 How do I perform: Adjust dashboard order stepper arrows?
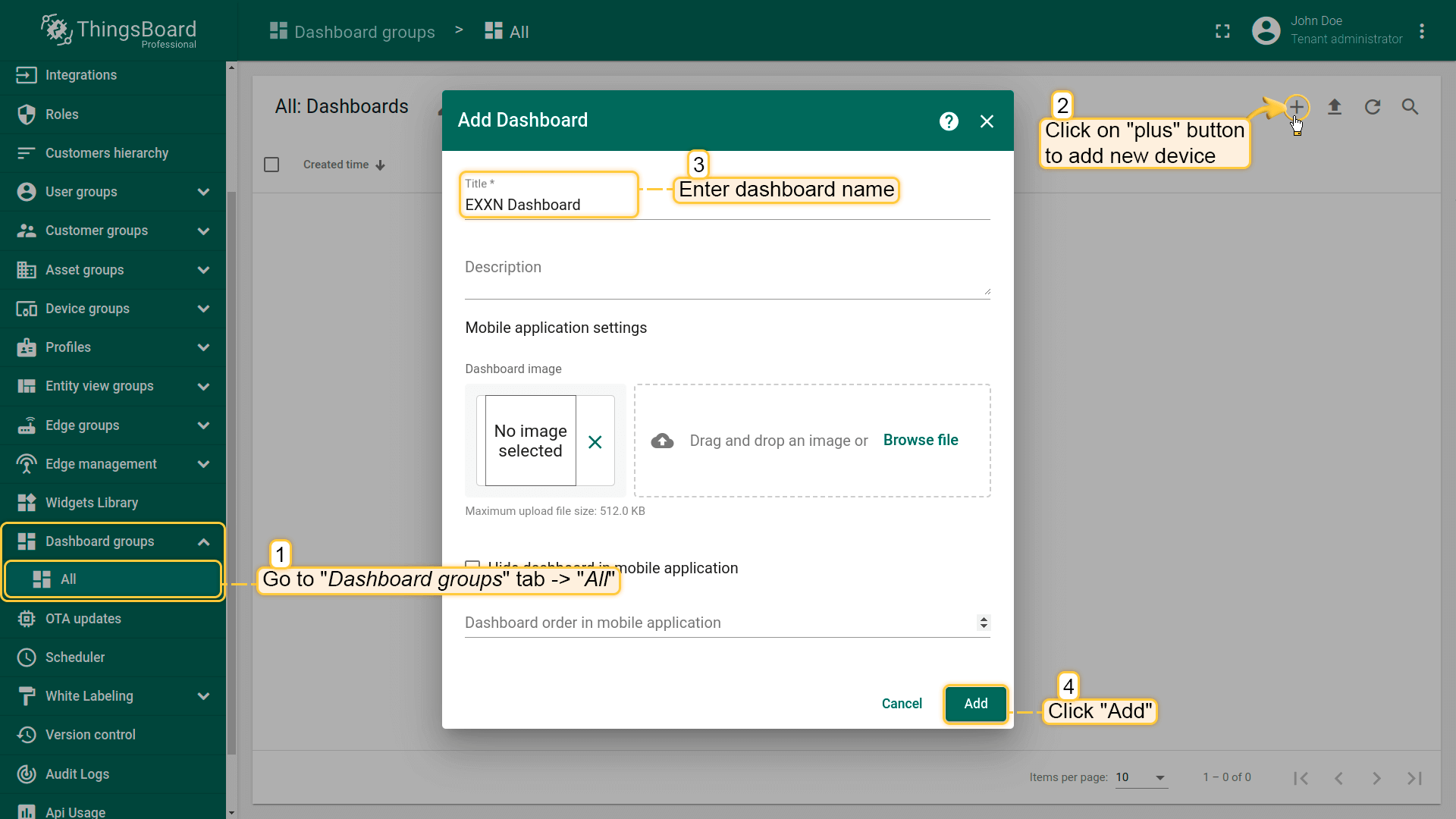tap(984, 623)
